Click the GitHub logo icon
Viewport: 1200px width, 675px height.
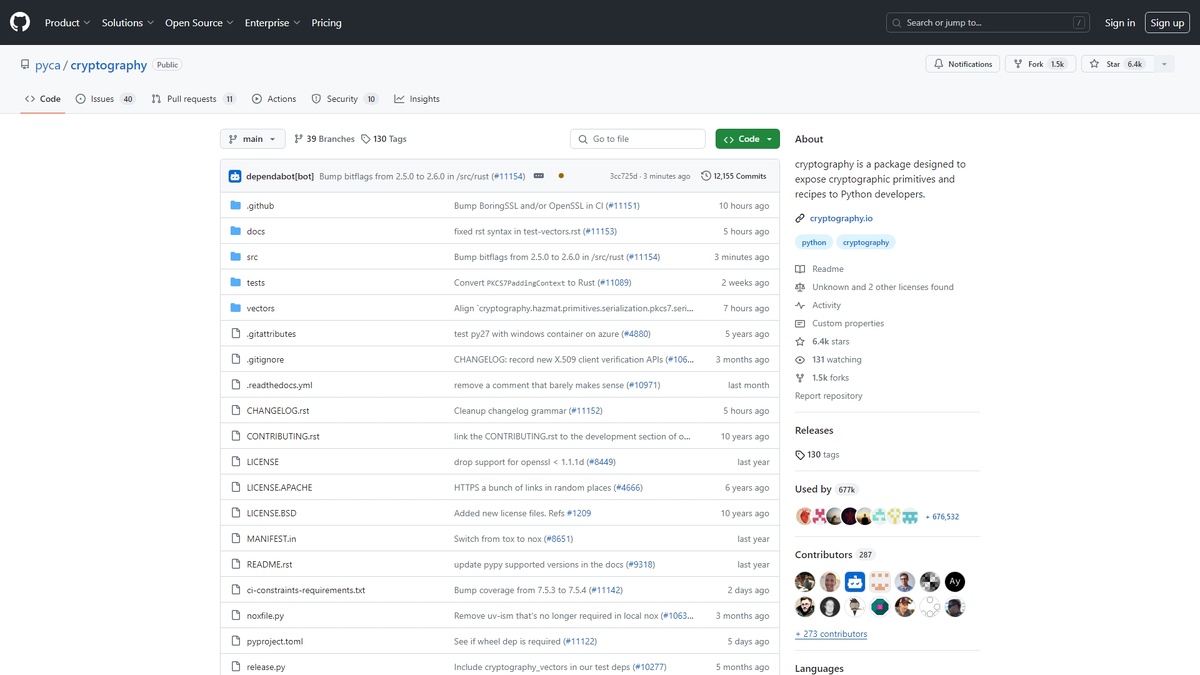click(20, 22)
